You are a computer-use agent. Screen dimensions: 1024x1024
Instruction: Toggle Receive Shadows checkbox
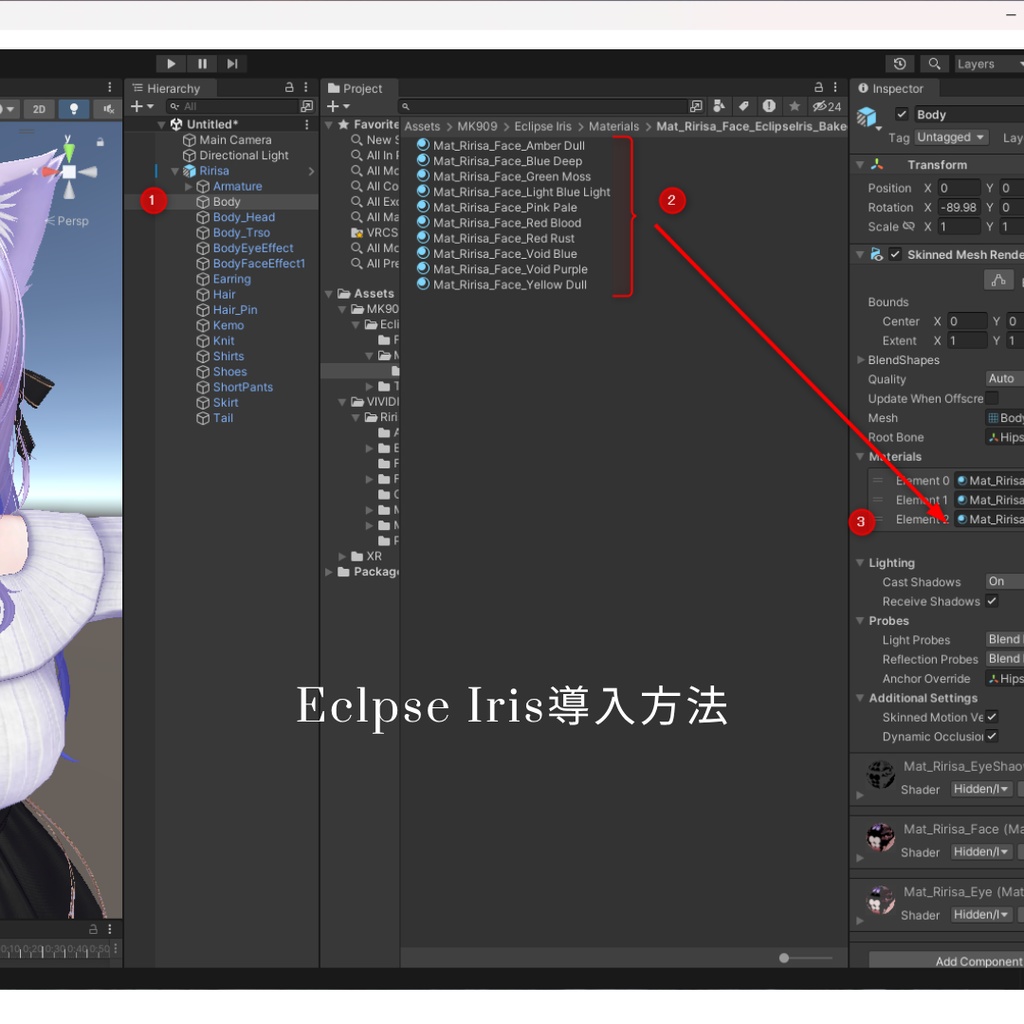click(x=991, y=601)
